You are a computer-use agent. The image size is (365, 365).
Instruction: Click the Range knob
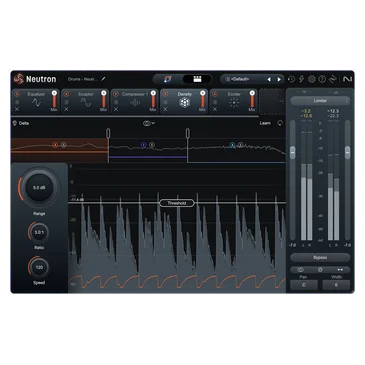(39, 188)
